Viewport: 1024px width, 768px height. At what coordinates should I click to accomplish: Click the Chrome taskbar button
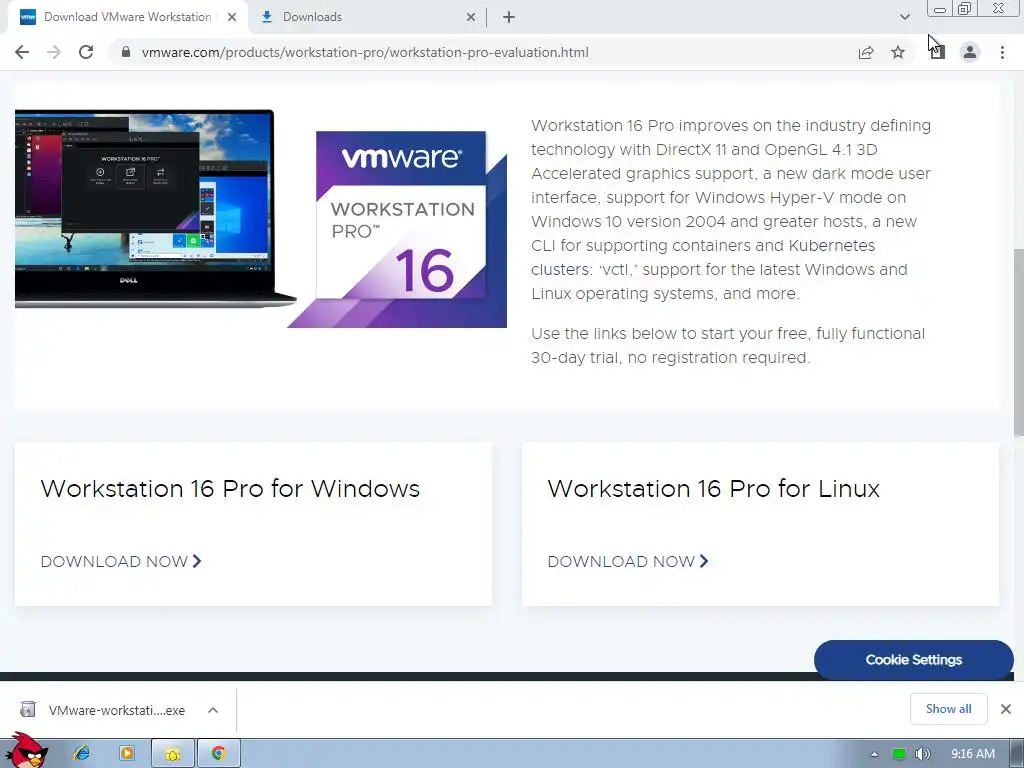click(x=219, y=754)
